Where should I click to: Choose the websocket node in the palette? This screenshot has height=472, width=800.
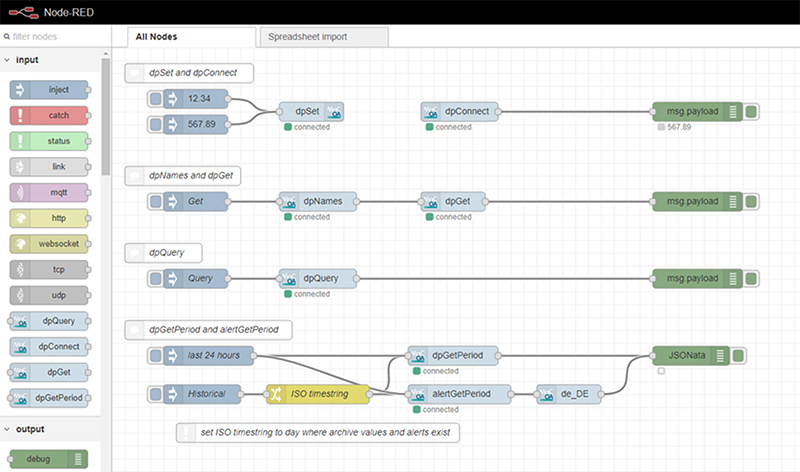tap(50, 244)
